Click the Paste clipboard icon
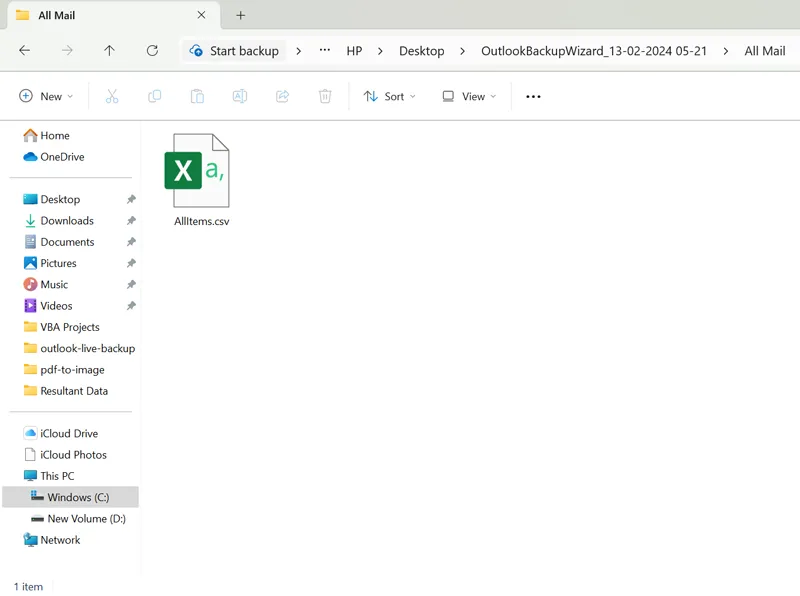The width and height of the screenshot is (800, 596). click(197, 96)
